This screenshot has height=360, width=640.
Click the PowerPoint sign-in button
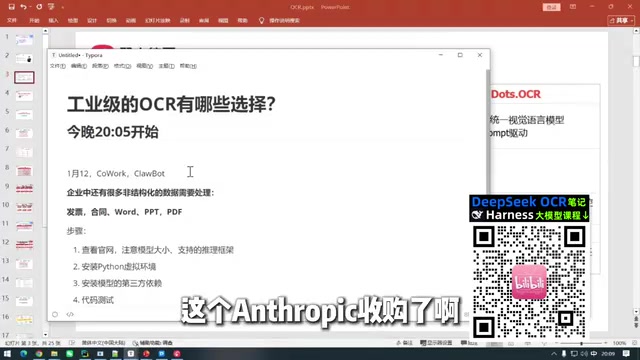point(551,7)
